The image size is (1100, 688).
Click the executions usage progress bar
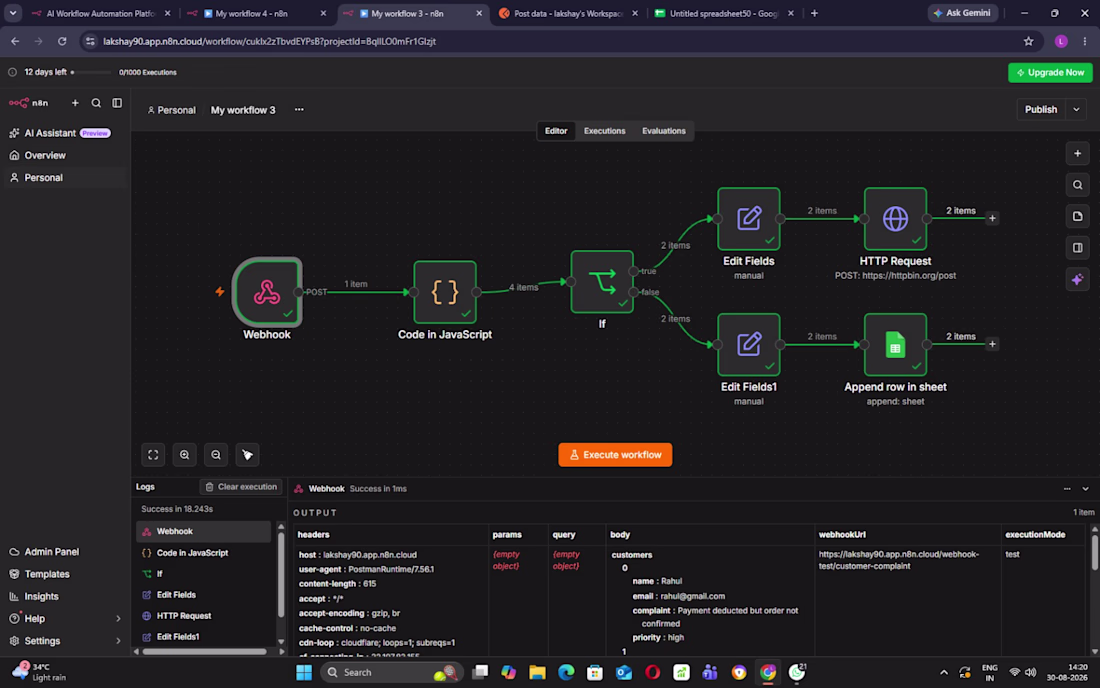coord(91,72)
